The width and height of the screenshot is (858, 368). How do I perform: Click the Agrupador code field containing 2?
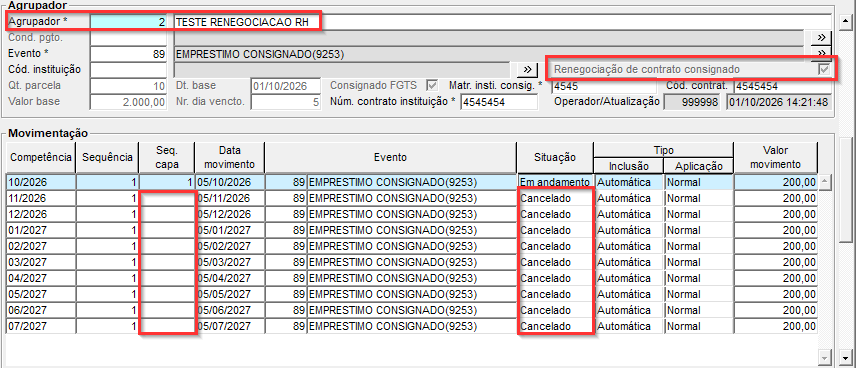point(128,22)
